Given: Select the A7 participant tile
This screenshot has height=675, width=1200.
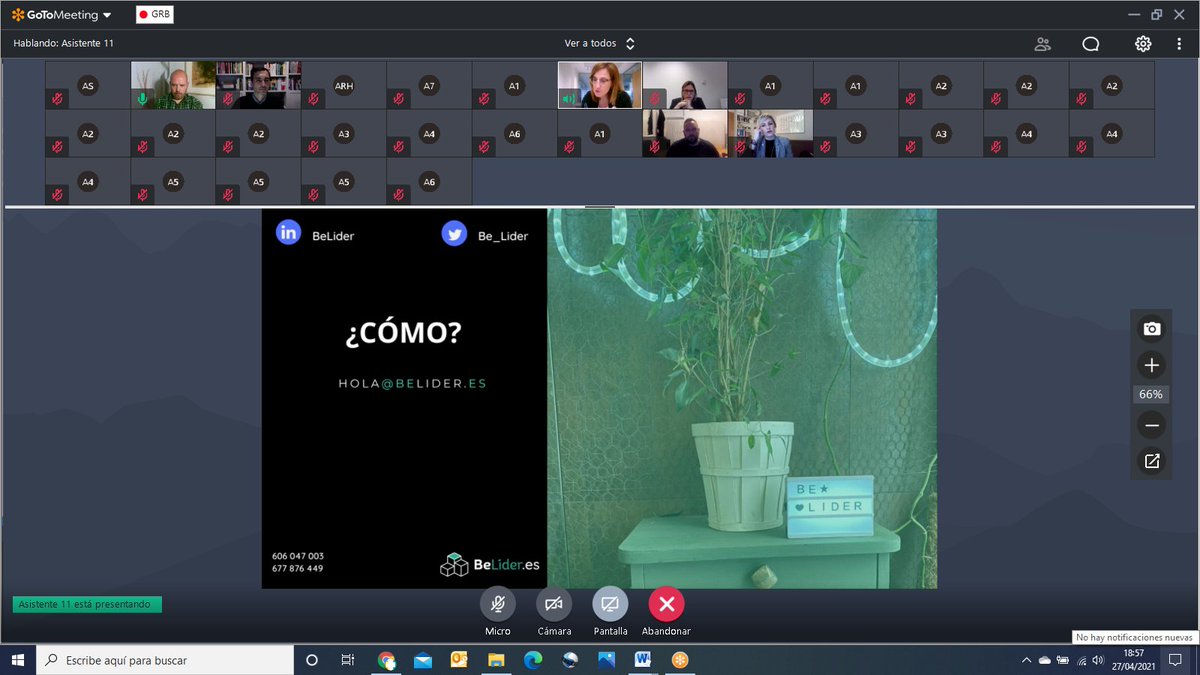Looking at the screenshot, I should click(429, 85).
